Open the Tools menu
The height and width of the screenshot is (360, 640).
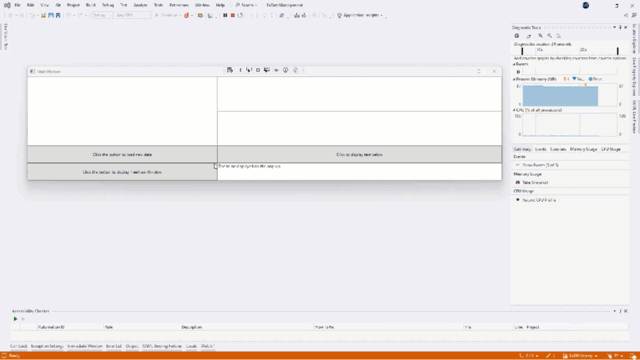[x=158, y=5]
